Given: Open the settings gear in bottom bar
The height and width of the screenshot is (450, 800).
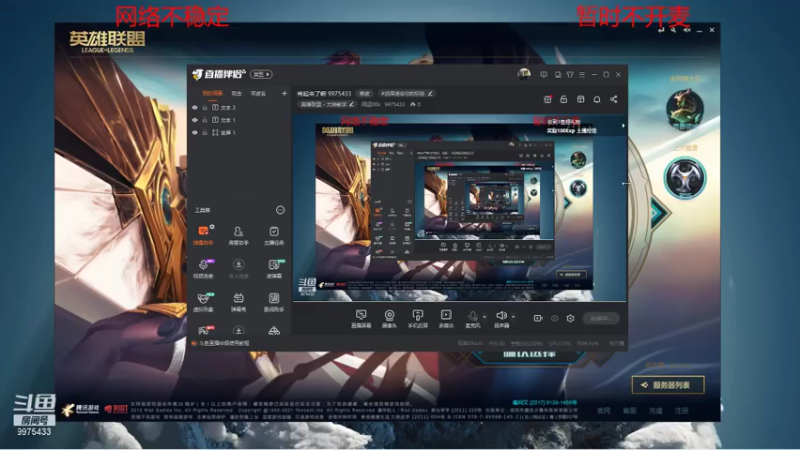Looking at the screenshot, I should click(570, 318).
